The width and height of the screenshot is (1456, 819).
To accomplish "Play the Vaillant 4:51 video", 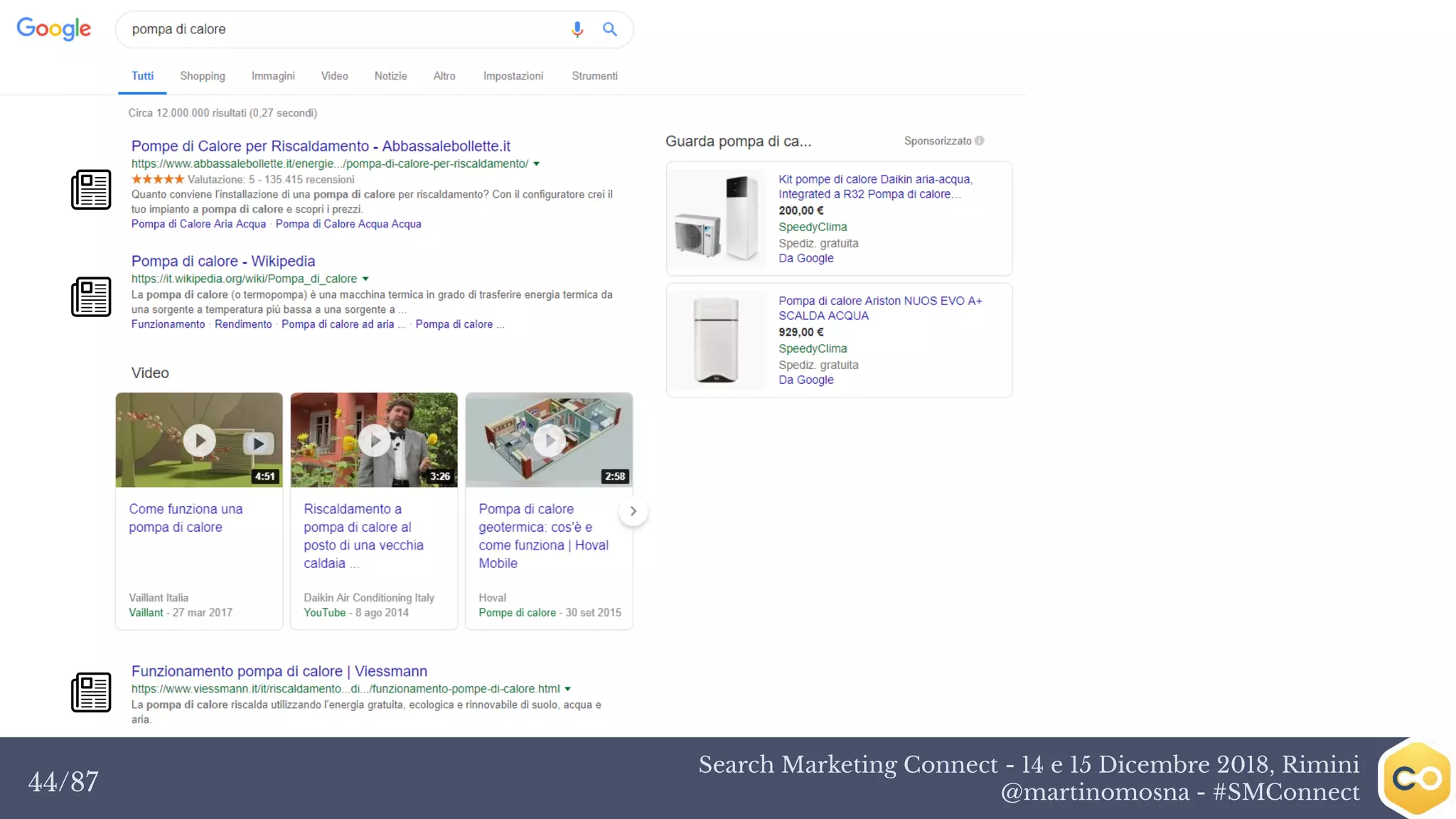I will (x=199, y=440).
